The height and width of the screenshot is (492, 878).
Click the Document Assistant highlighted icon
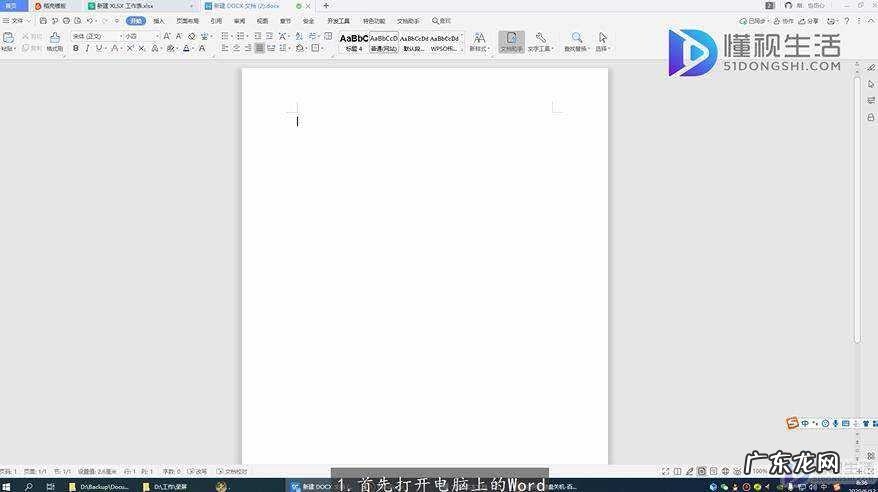pyautogui.click(x=511, y=42)
